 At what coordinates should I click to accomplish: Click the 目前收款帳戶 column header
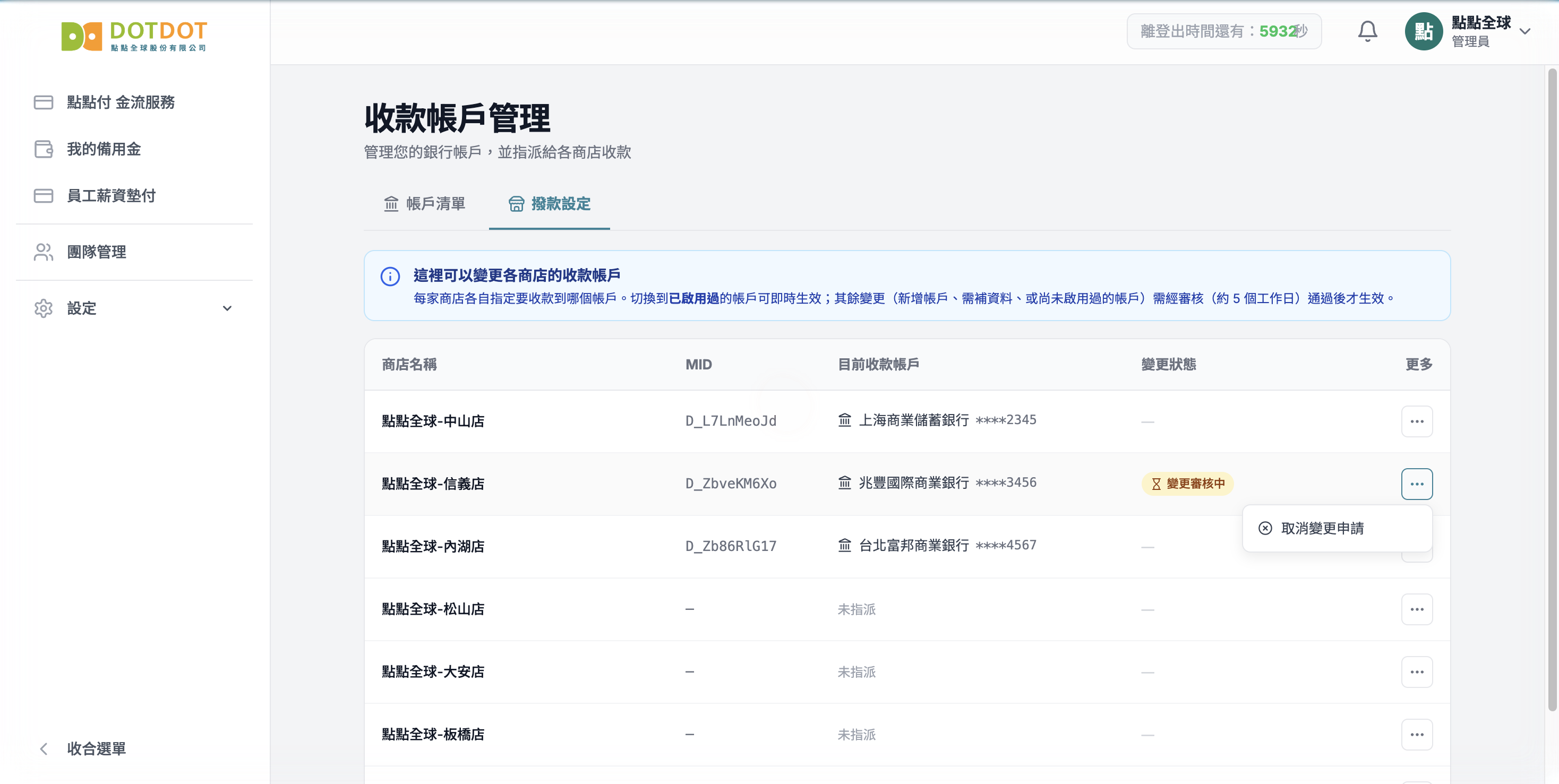[x=878, y=364]
